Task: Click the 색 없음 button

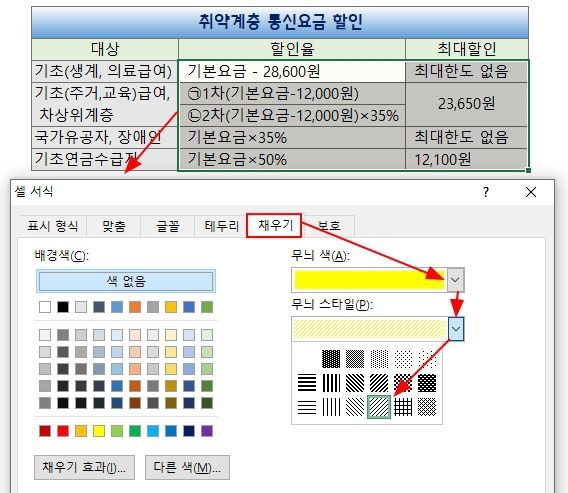Action: (x=126, y=281)
